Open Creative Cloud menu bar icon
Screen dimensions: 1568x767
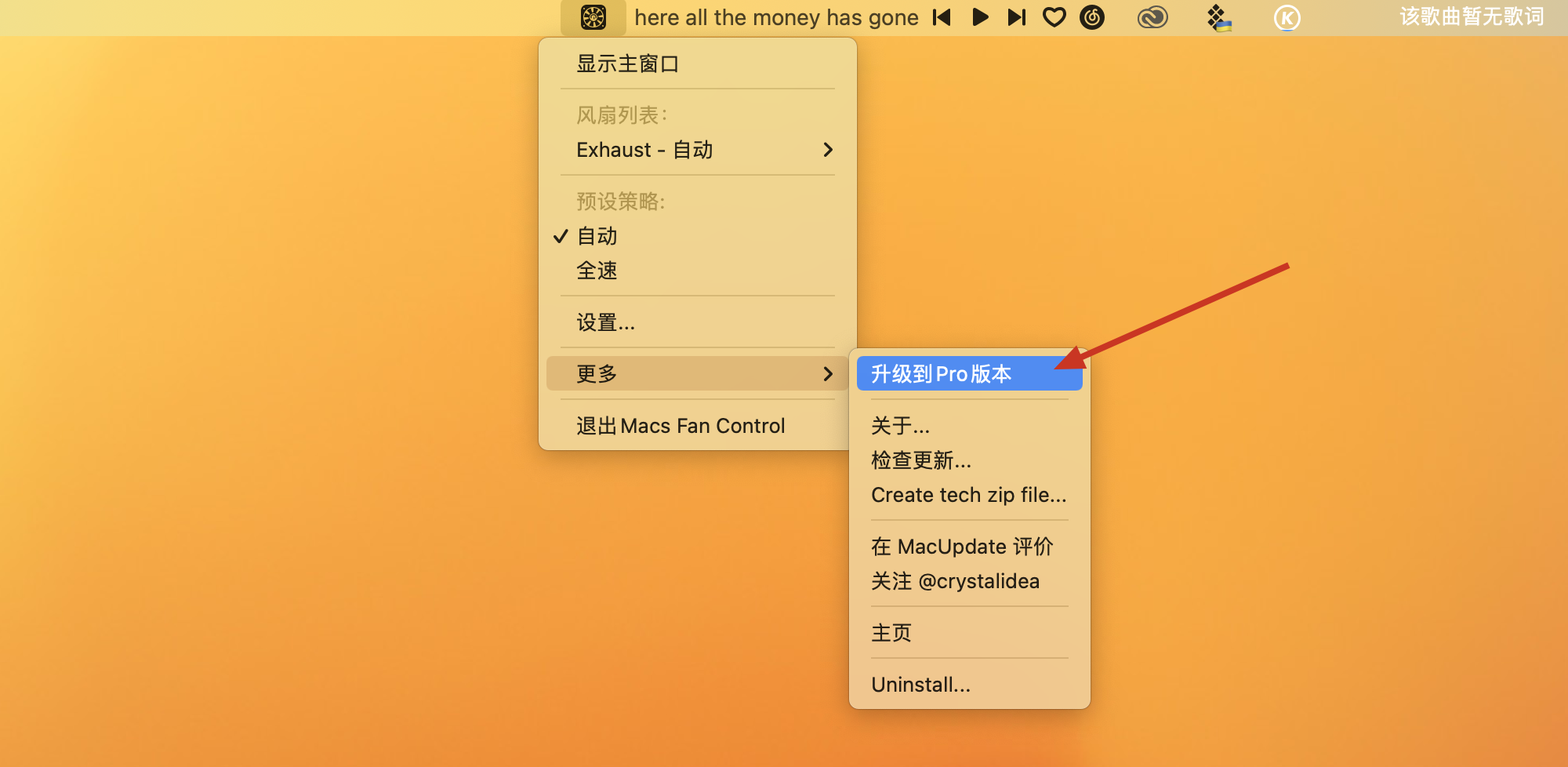(x=1152, y=17)
